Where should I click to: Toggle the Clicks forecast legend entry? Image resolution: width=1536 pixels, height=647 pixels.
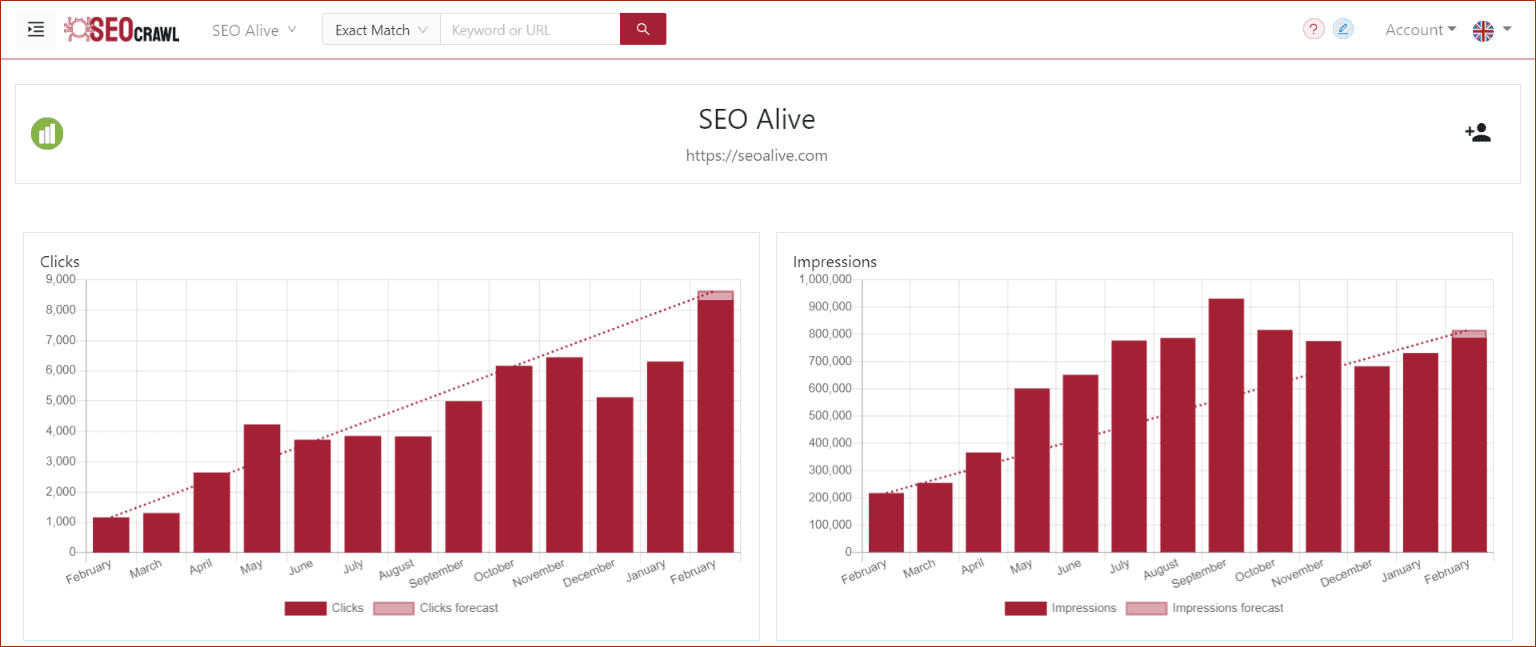(435, 608)
